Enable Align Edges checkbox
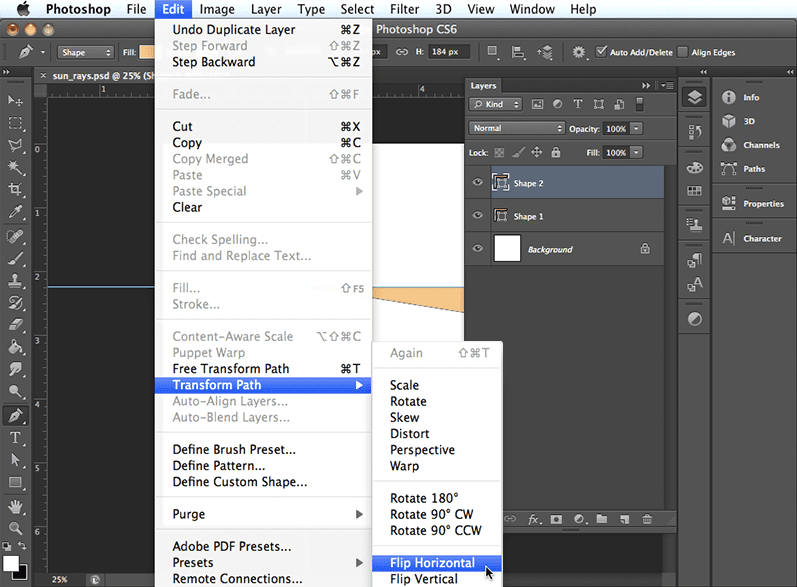The height and width of the screenshot is (587, 797). [683, 52]
